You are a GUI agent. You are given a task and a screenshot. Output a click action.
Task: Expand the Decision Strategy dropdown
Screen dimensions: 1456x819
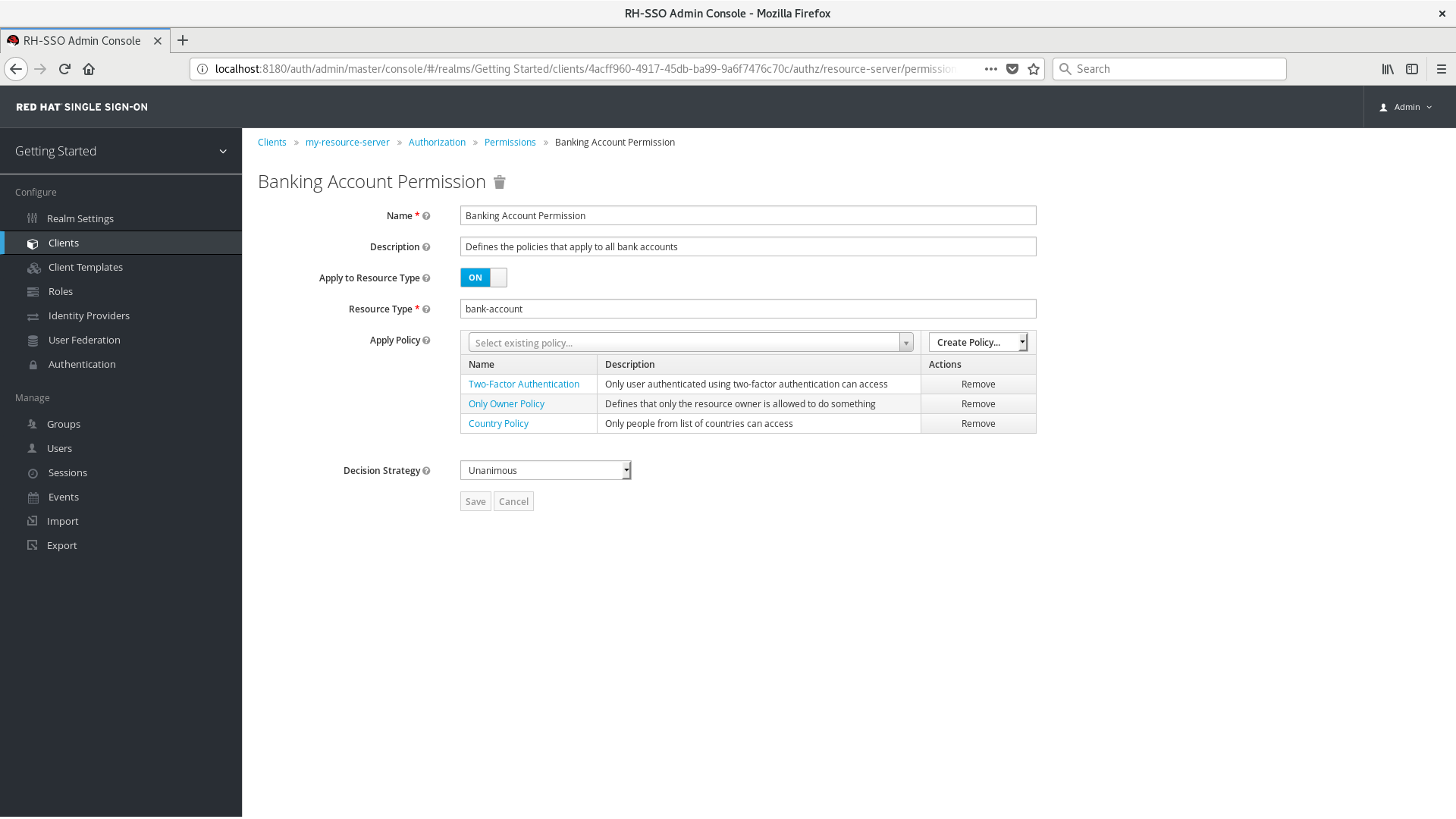[x=624, y=470]
